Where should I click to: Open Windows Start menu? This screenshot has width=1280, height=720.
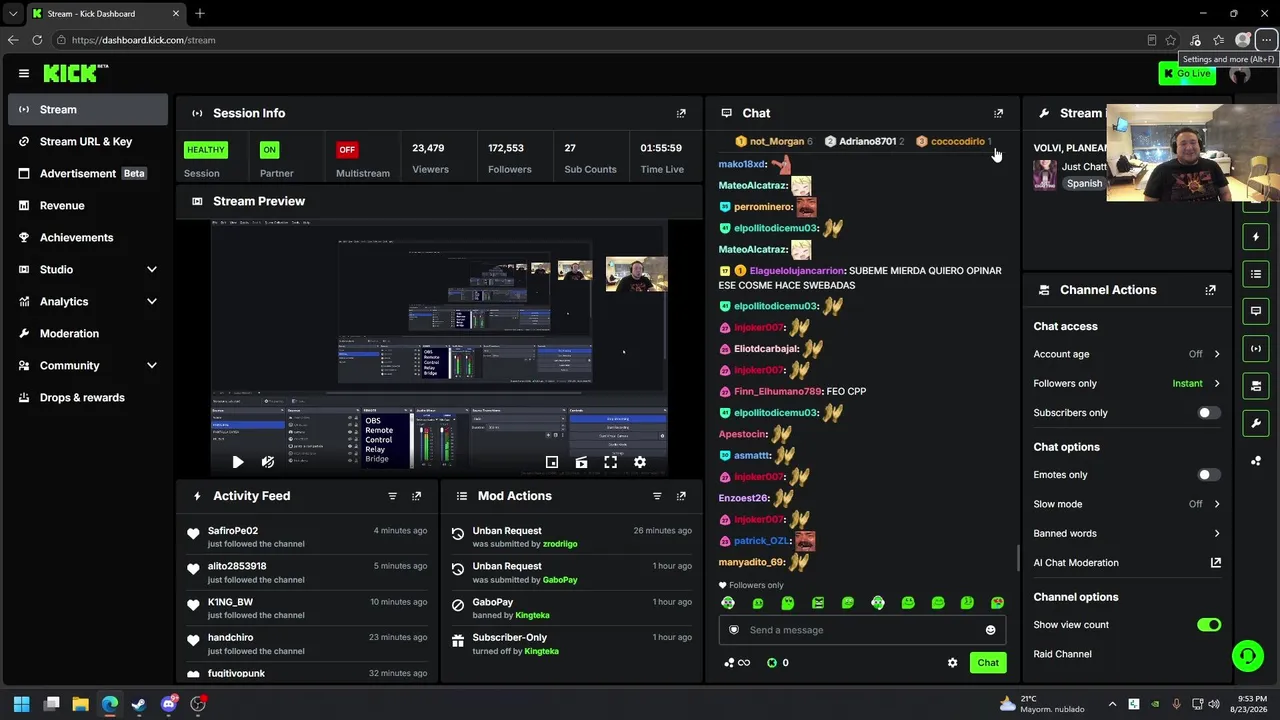(21, 704)
